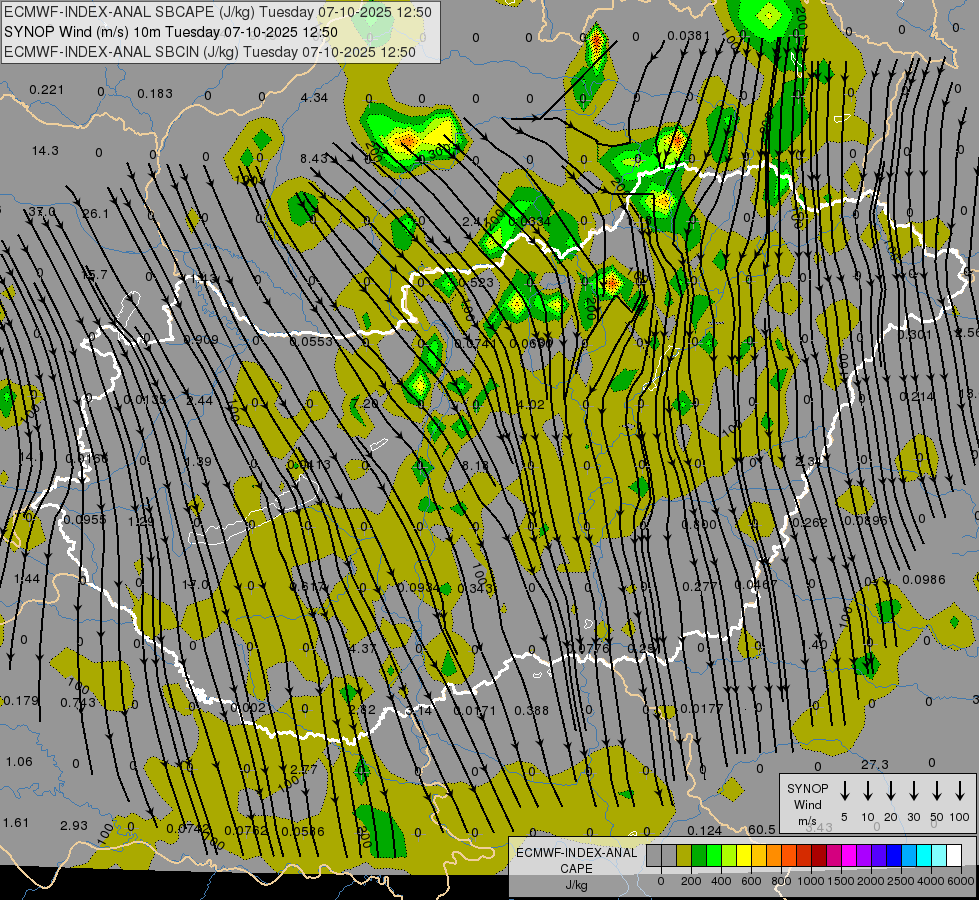Click the map value '1.06'
The image size is (979, 900).
click(x=19, y=762)
